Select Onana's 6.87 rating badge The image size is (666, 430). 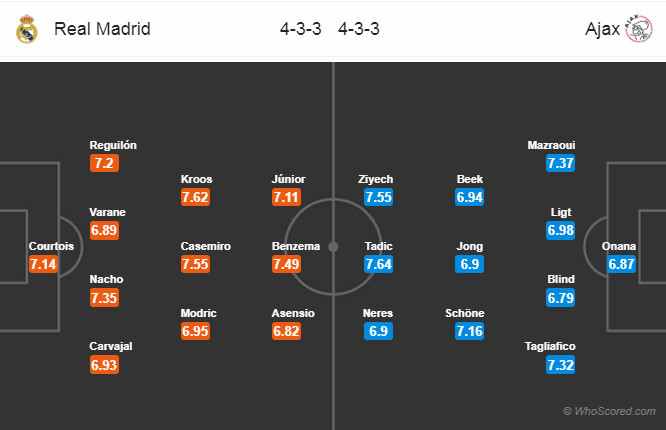click(621, 265)
